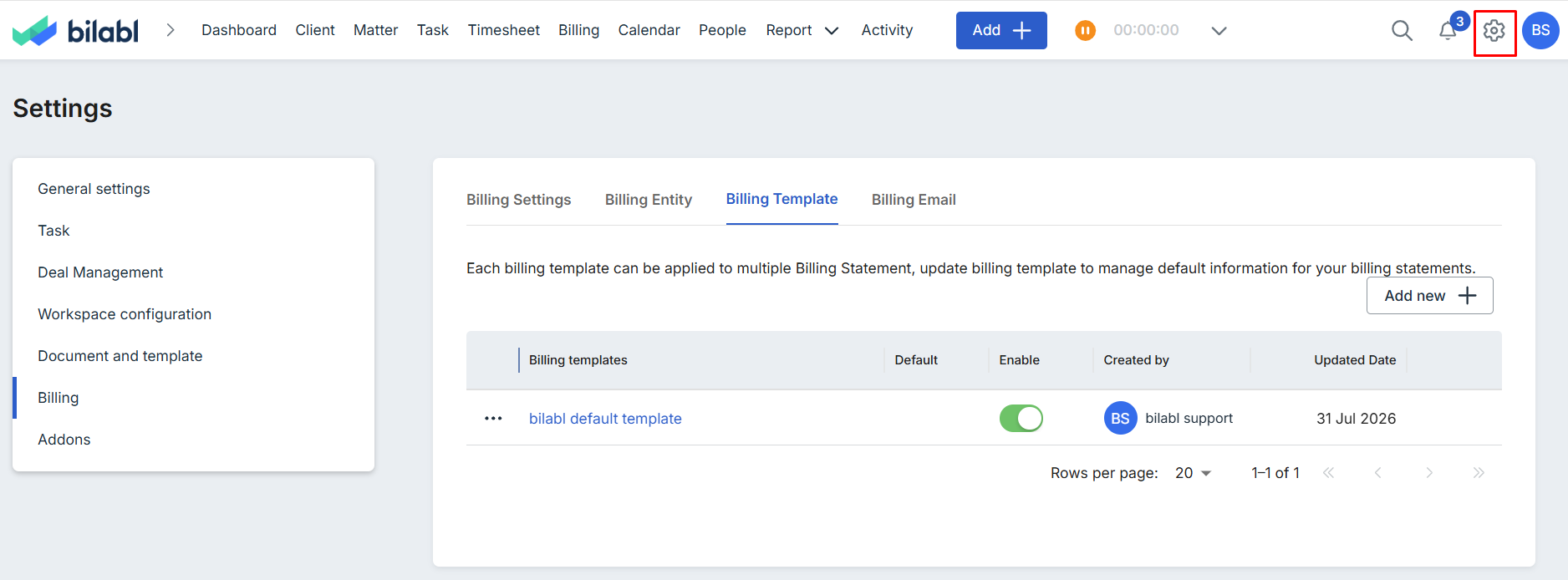Go to the first page arrow
This screenshot has height=580, width=1568.
1328,473
